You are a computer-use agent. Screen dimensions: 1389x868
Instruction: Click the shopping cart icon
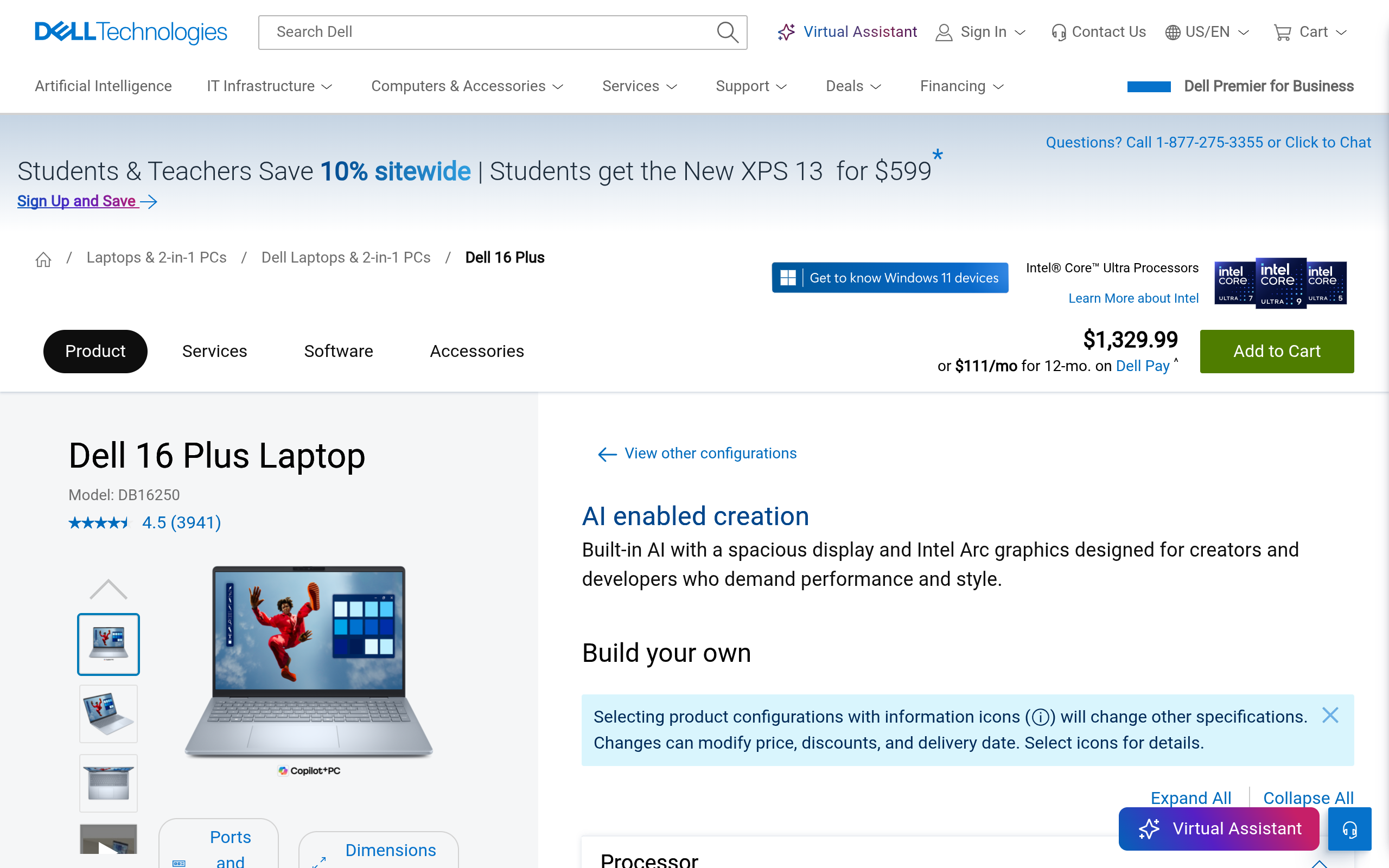click(x=1282, y=32)
